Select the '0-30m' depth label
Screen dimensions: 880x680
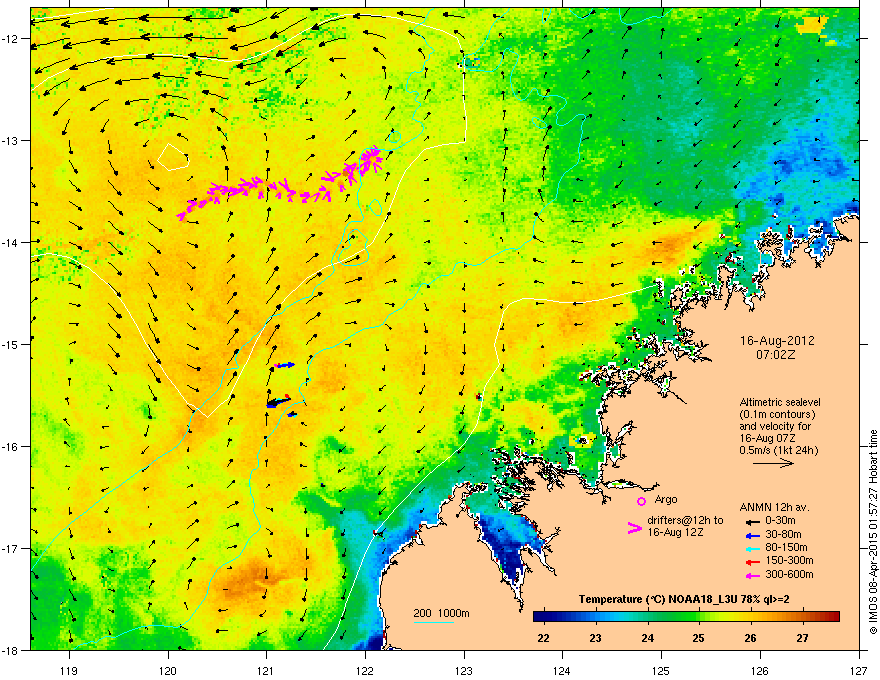(x=780, y=521)
